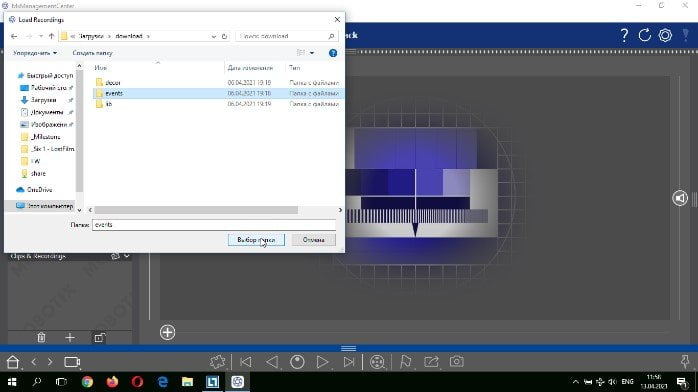Open the view options dropdown arrow
This screenshot has width=698, height=392.
point(312,53)
